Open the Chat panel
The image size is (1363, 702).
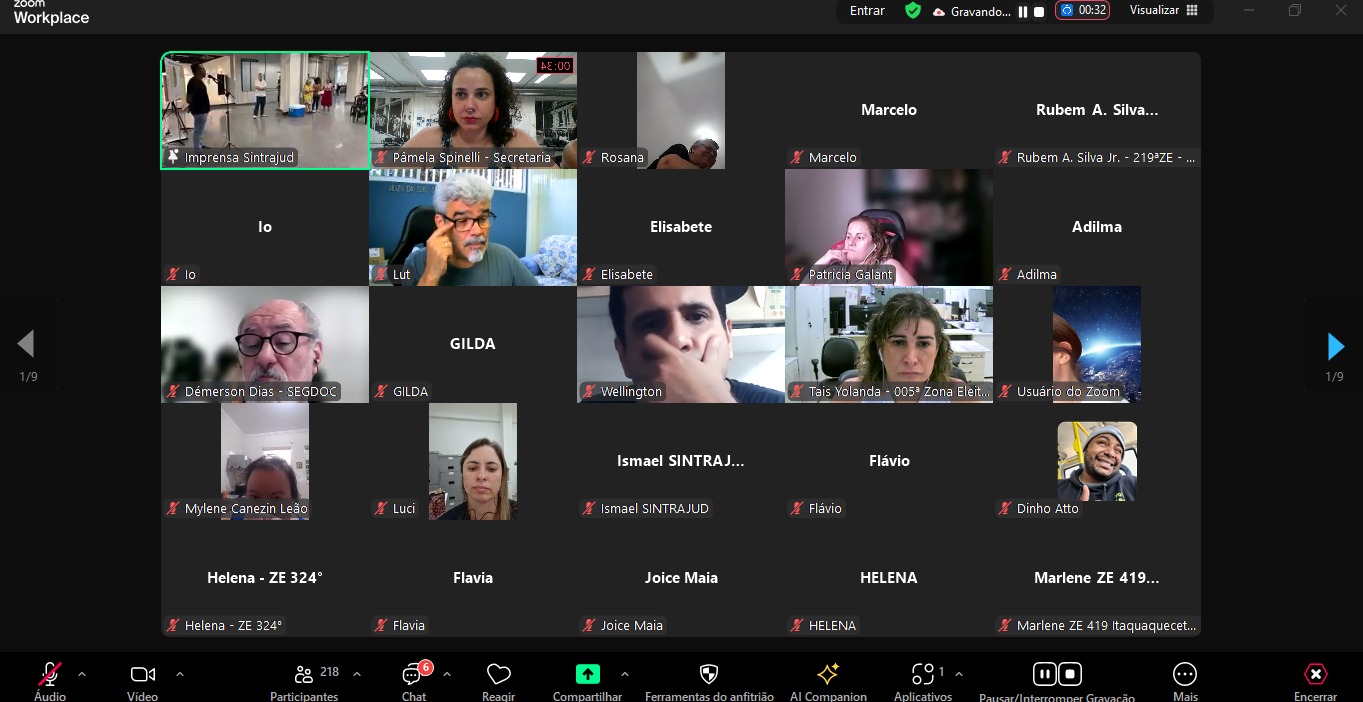(x=413, y=675)
